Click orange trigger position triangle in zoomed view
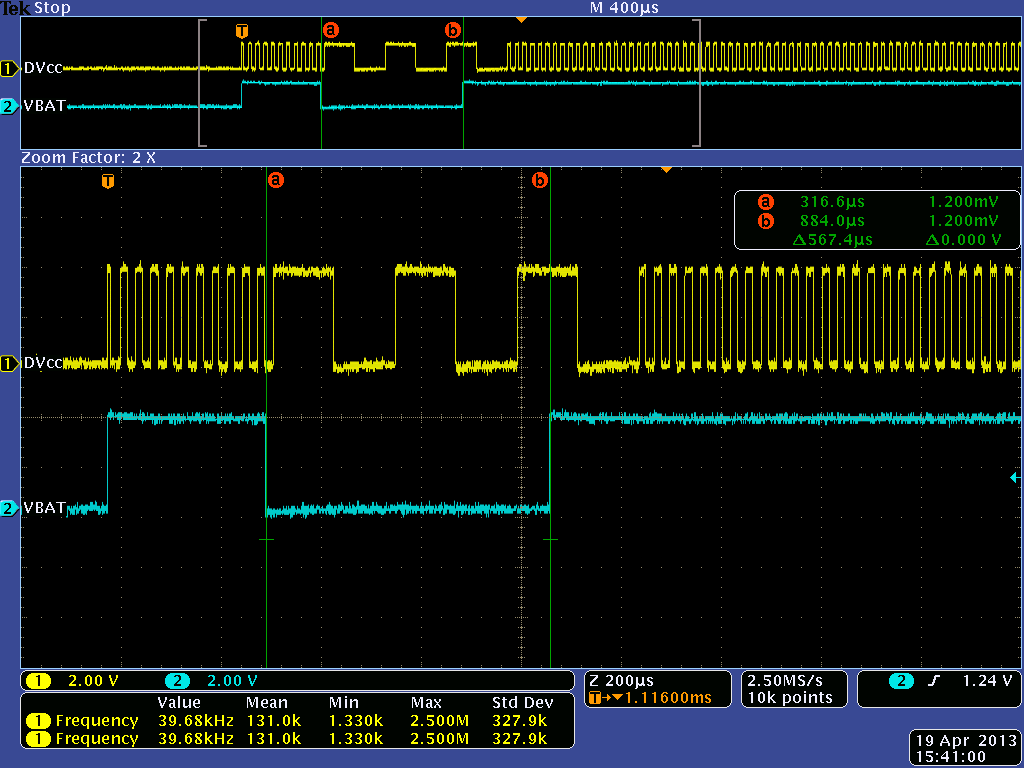Image resolution: width=1024 pixels, height=768 pixels. pyautogui.click(x=666, y=170)
